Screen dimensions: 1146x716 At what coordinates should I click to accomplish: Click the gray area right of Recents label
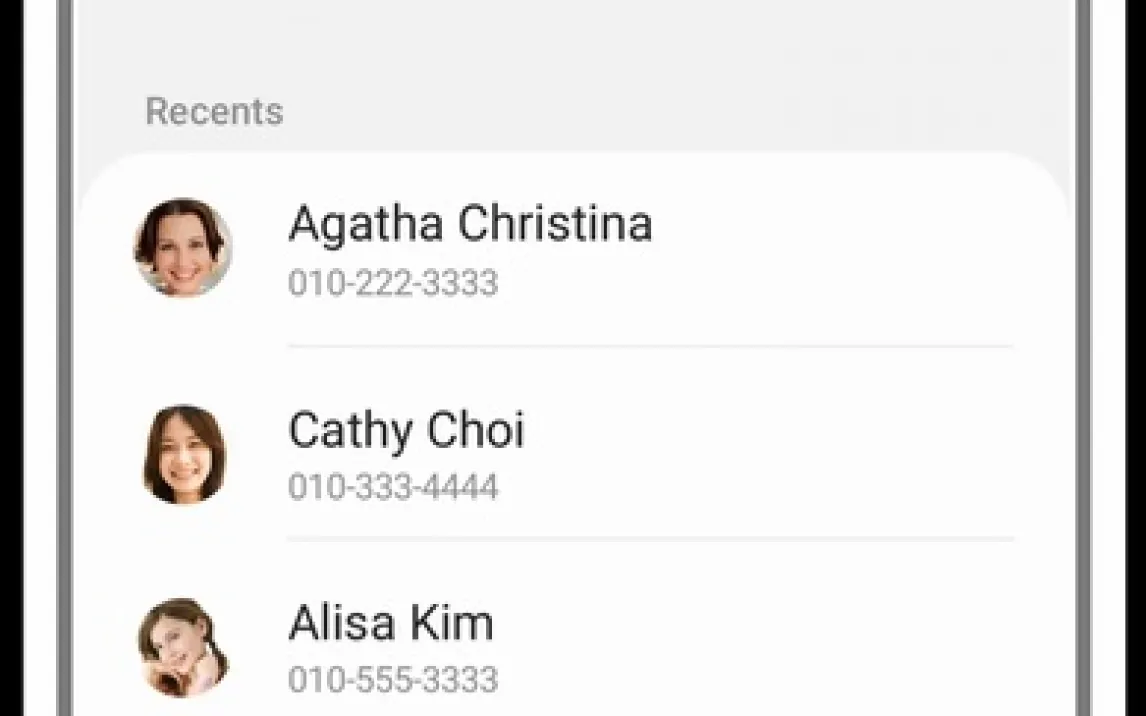point(650,110)
